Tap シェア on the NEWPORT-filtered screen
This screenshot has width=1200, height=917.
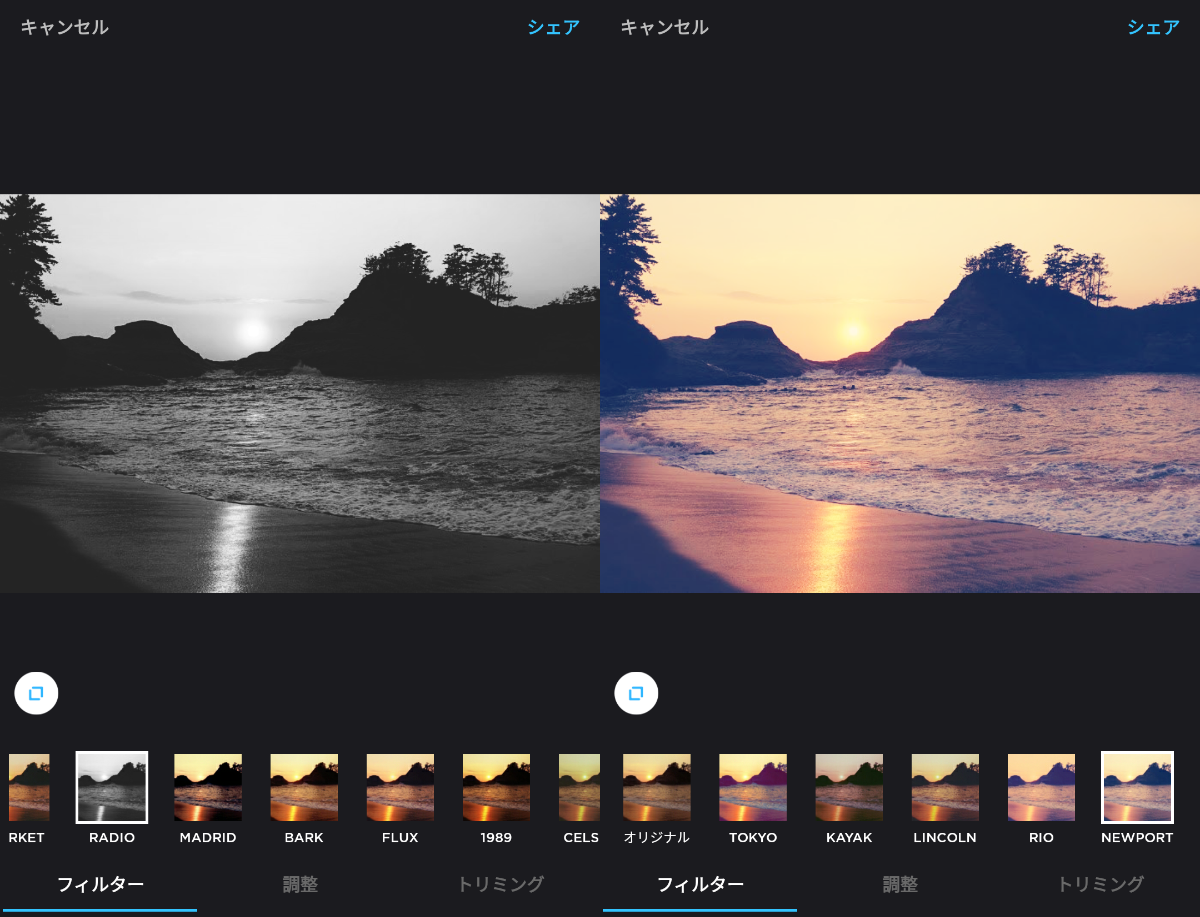pos(1153,28)
